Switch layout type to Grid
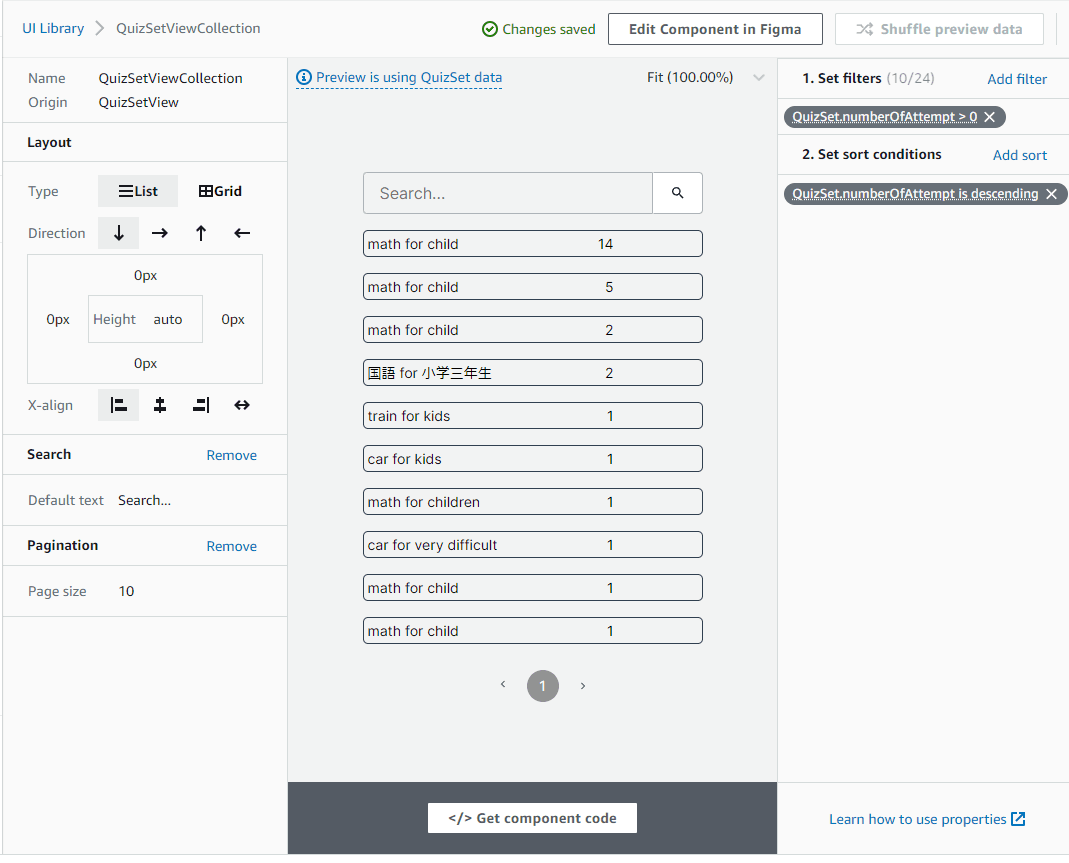This screenshot has width=1069, height=863. [220, 191]
